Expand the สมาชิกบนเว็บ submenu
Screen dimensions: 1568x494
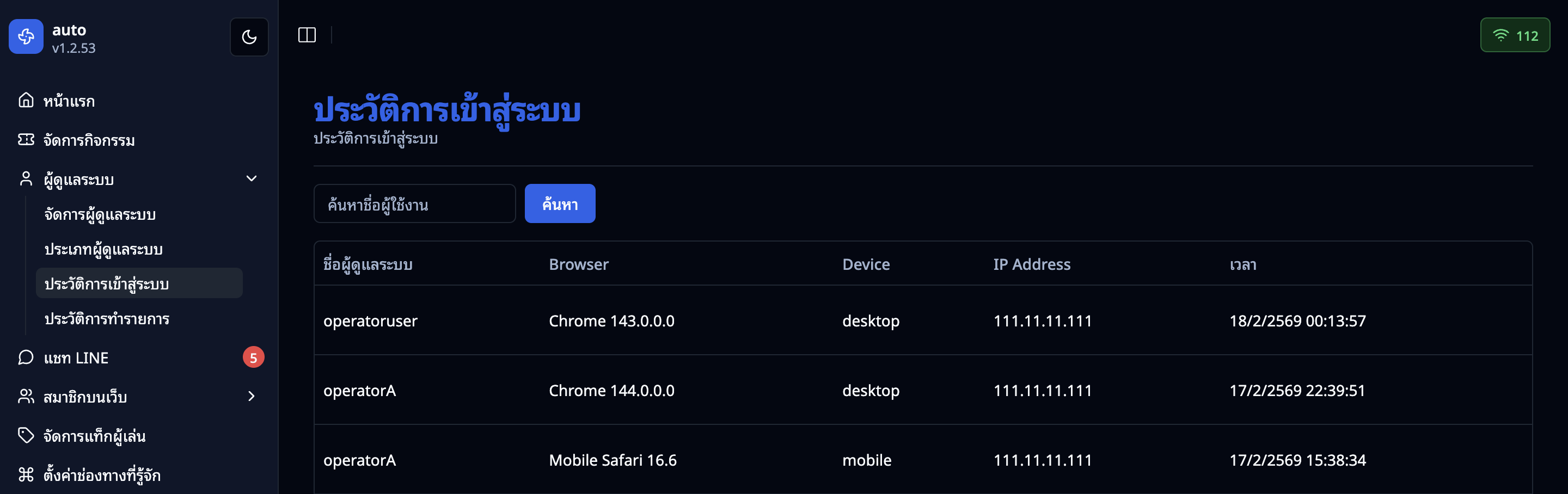tap(251, 396)
